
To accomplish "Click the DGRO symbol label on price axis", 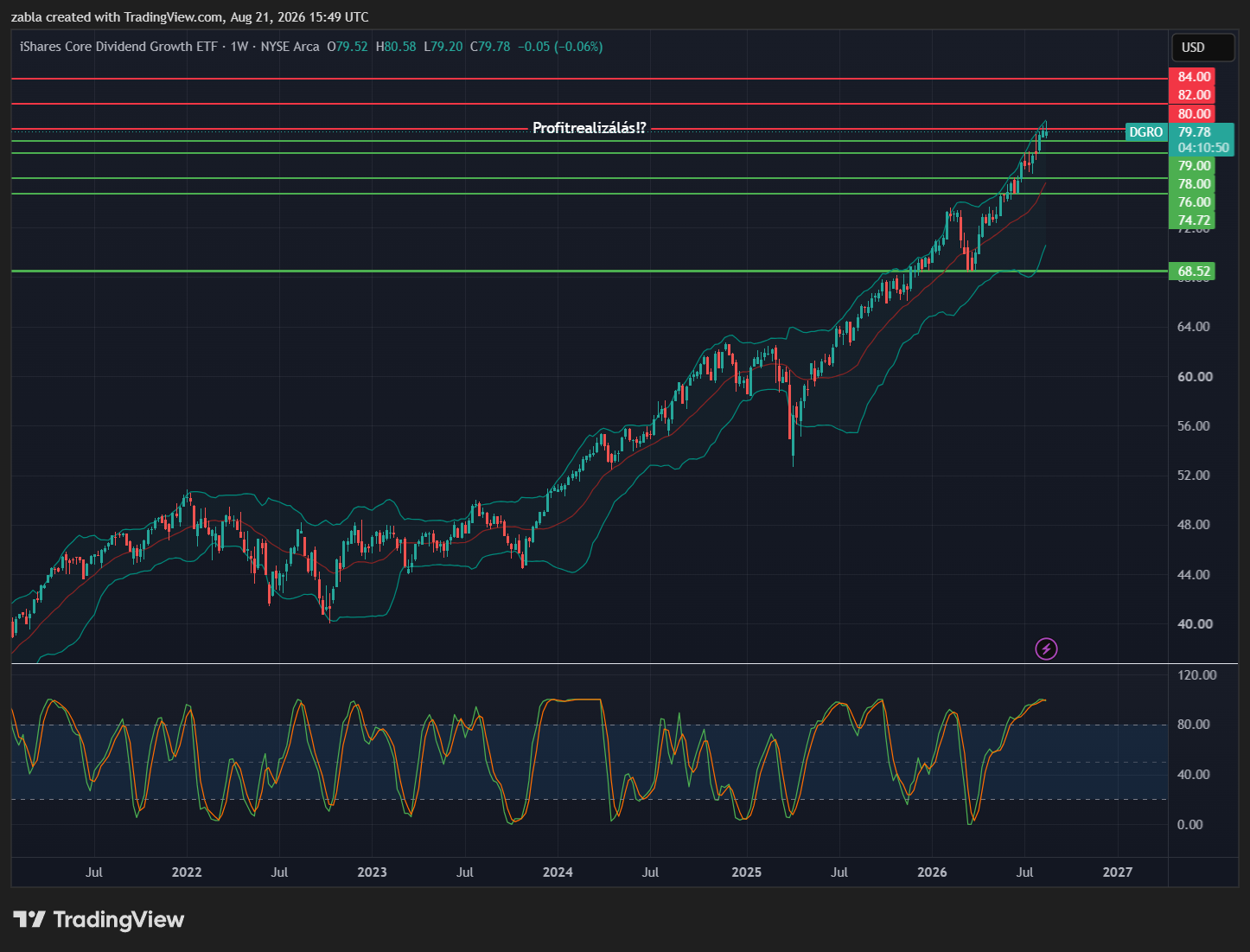I will coord(1146,132).
